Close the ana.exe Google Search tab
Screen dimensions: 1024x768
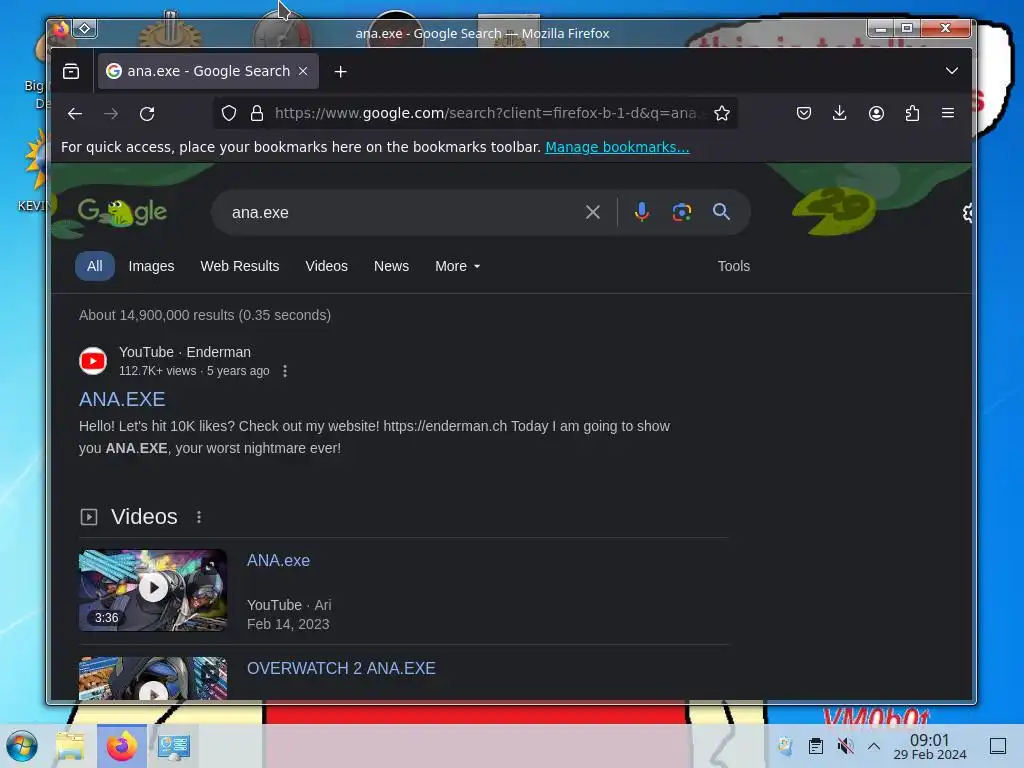(x=303, y=71)
